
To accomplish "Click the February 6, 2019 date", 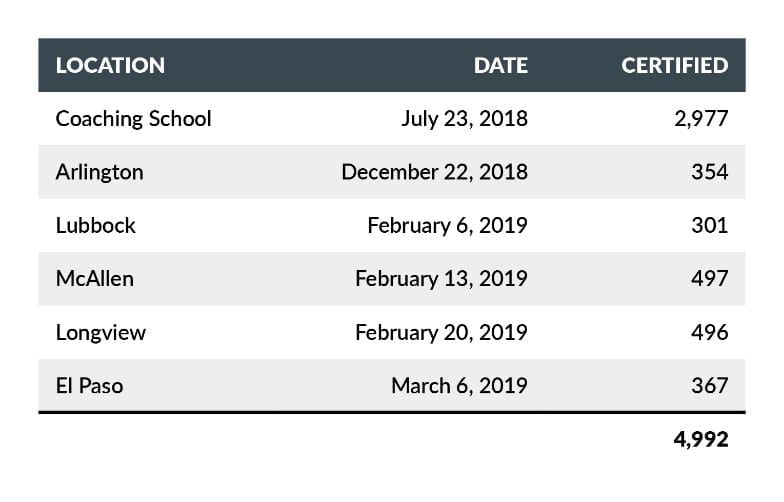I will (x=447, y=225).
